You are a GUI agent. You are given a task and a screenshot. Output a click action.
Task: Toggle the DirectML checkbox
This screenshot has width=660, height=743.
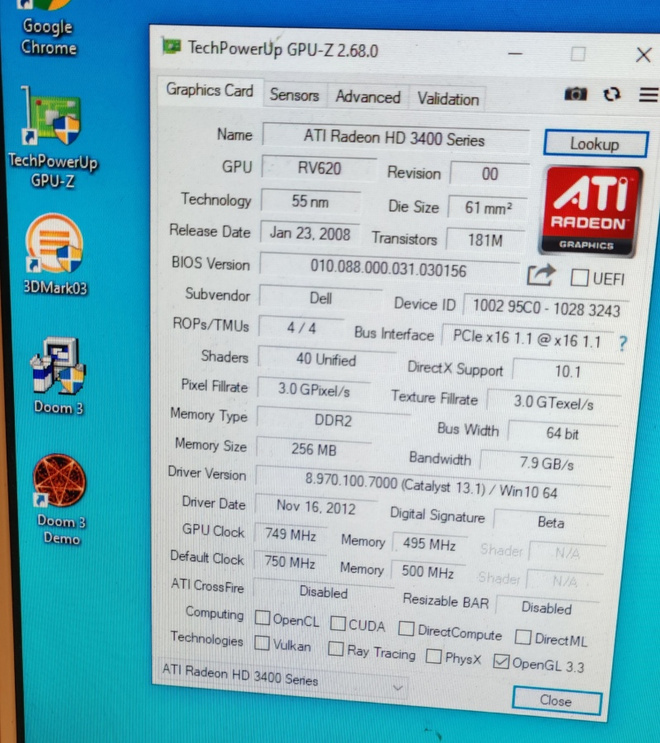click(x=523, y=637)
